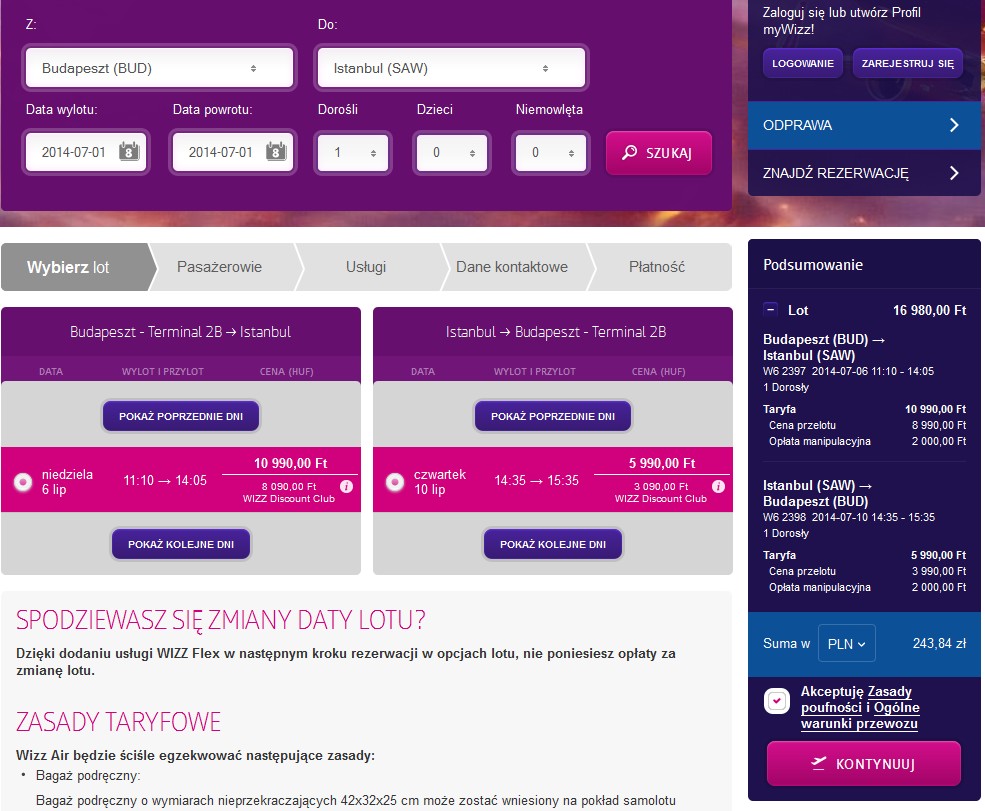Open the departure date calendar icon
The image size is (985, 811).
pyautogui.click(x=129, y=151)
